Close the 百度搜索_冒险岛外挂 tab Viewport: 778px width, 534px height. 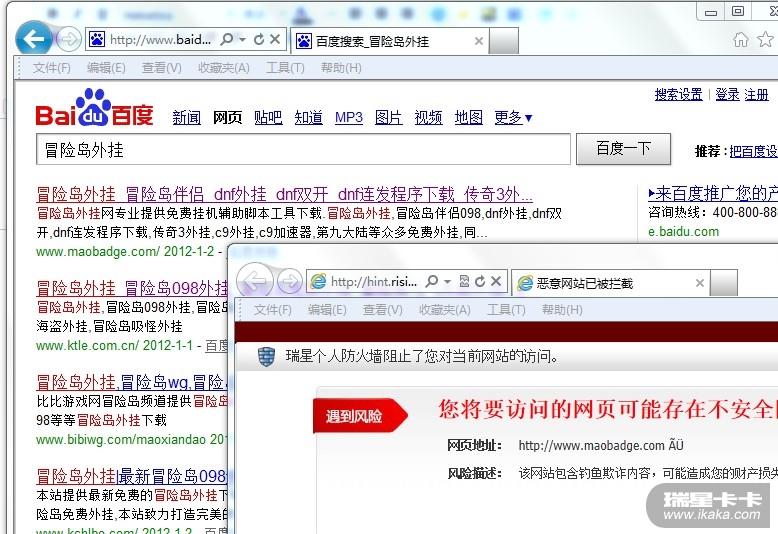point(478,41)
